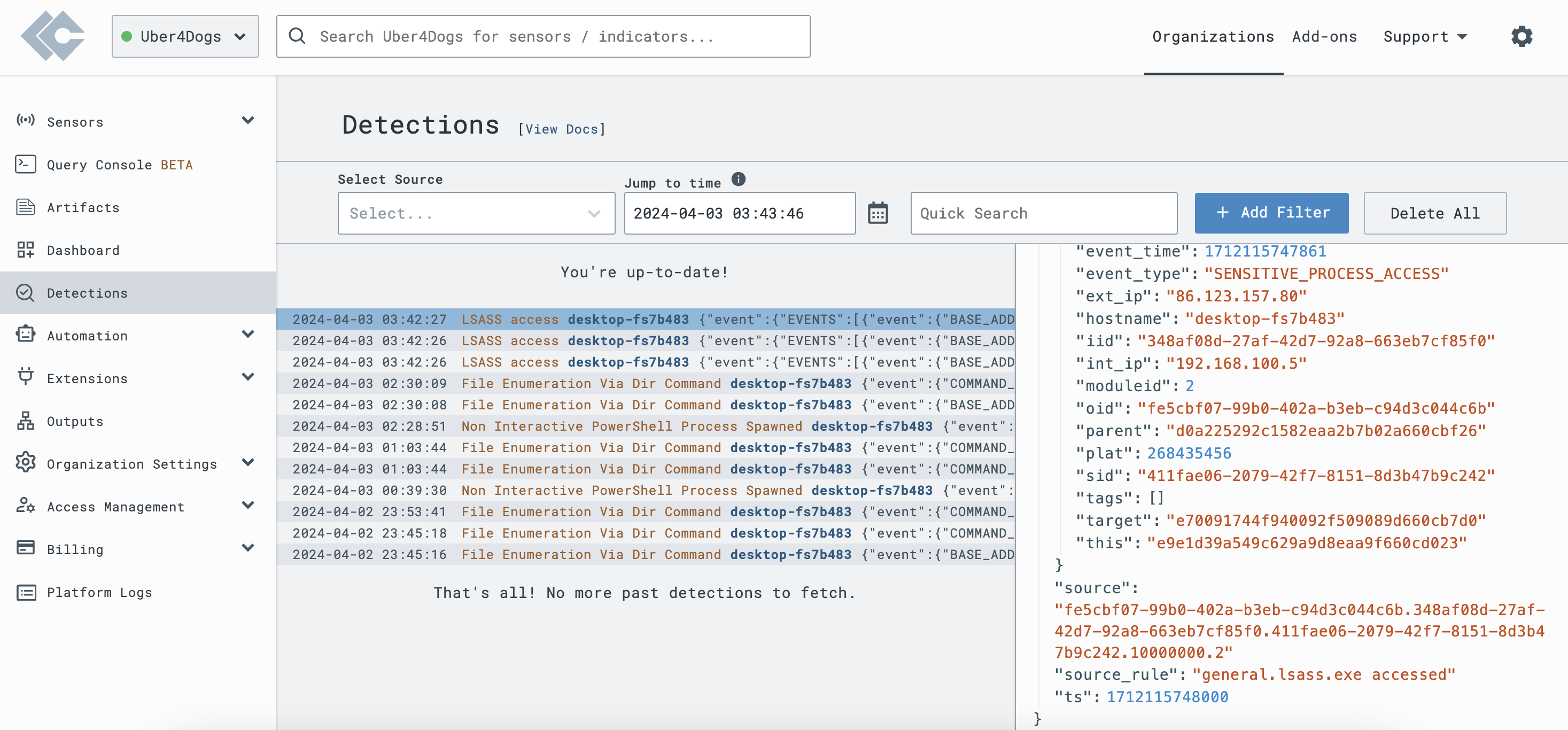Image resolution: width=1568 pixels, height=730 pixels.
Task: Click the Delete All button
Action: click(1434, 214)
